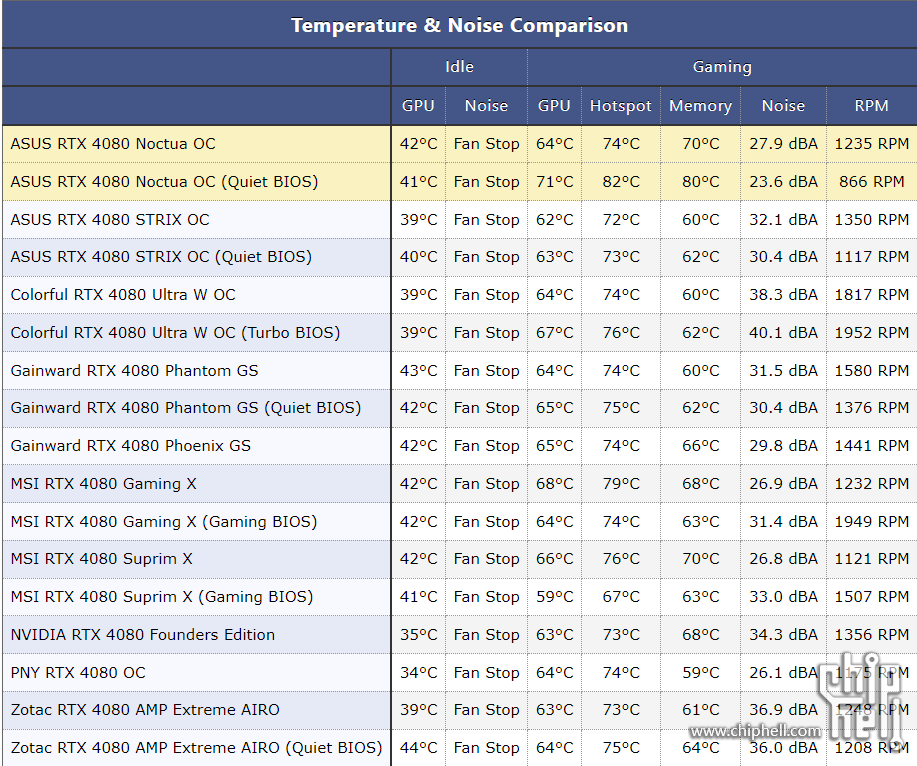Click the '29.8 dBA' noise value
917x766 pixels.
pyautogui.click(x=784, y=446)
